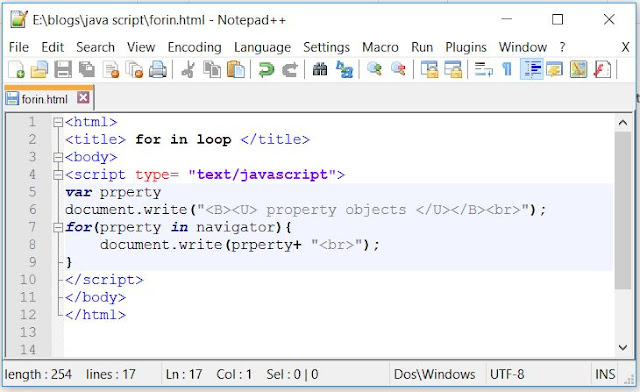The image size is (640, 392).
Task: Click line number 5 in the margin
Action: [32, 192]
